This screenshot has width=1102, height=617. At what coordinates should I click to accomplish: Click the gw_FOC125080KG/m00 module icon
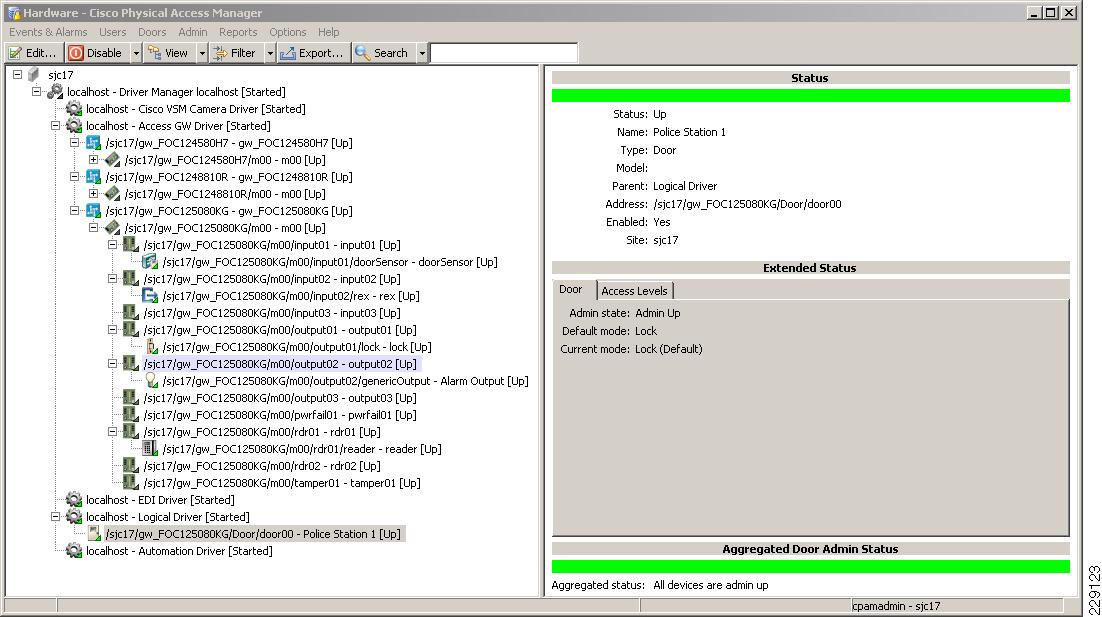click(x=112, y=228)
